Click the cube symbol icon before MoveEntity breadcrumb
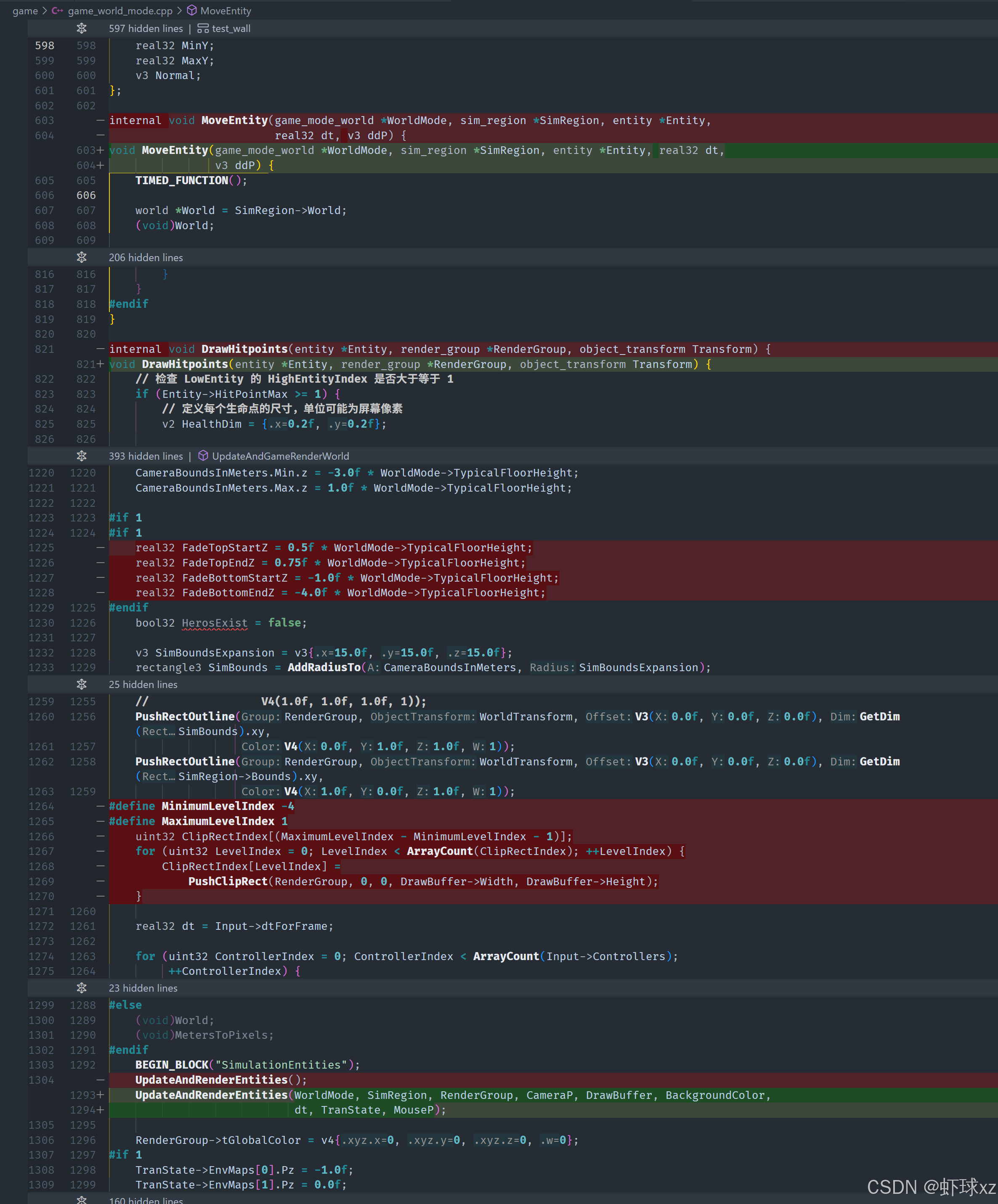 tap(192, 11)
